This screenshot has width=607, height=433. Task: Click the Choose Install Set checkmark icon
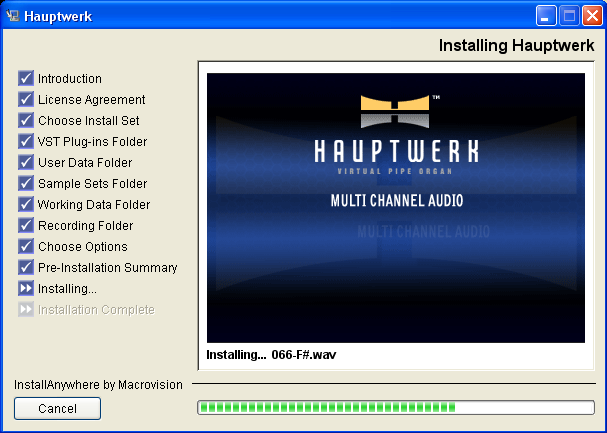26,120
